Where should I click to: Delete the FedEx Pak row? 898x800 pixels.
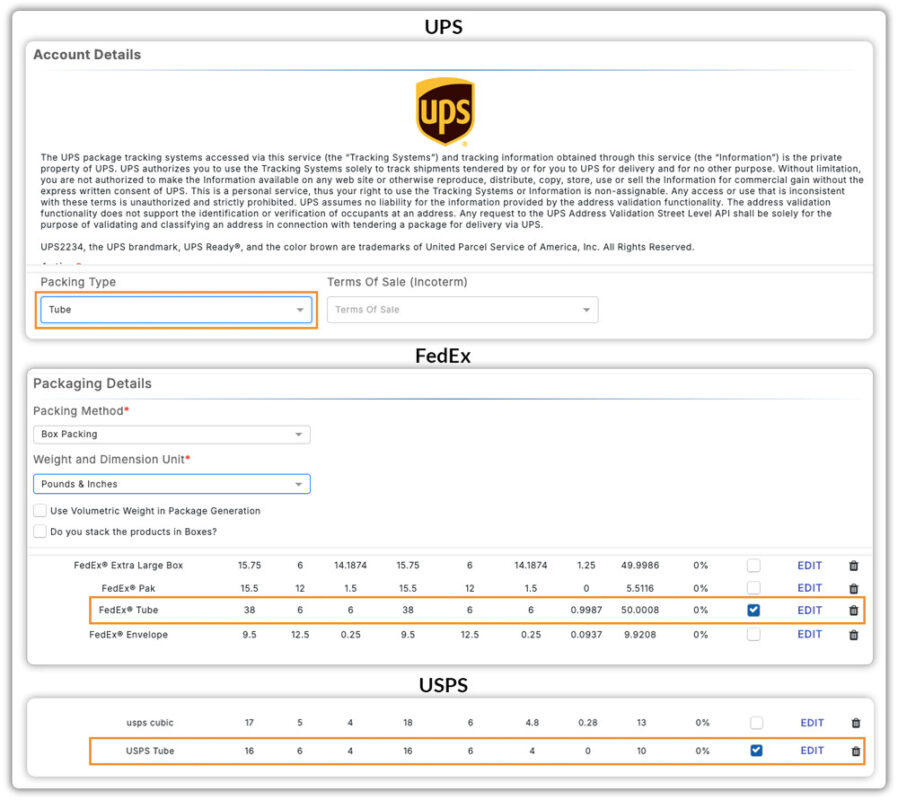[x=853, y=588]
